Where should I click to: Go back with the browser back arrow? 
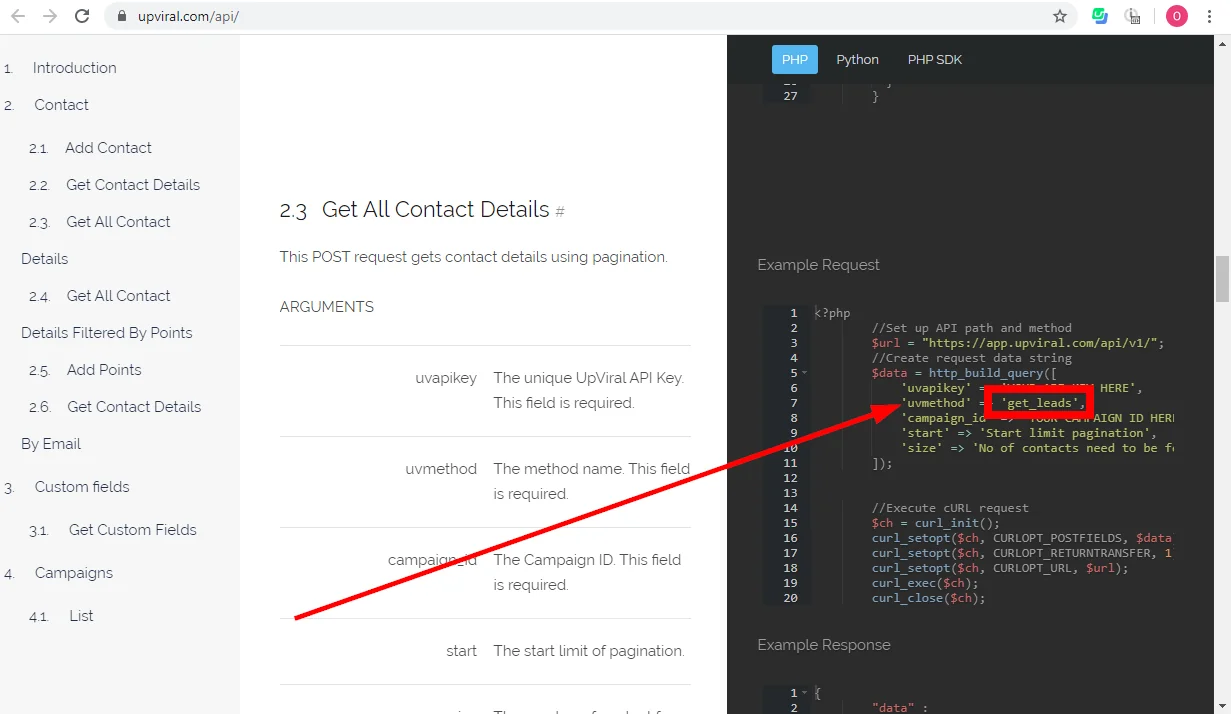[18, 16]
